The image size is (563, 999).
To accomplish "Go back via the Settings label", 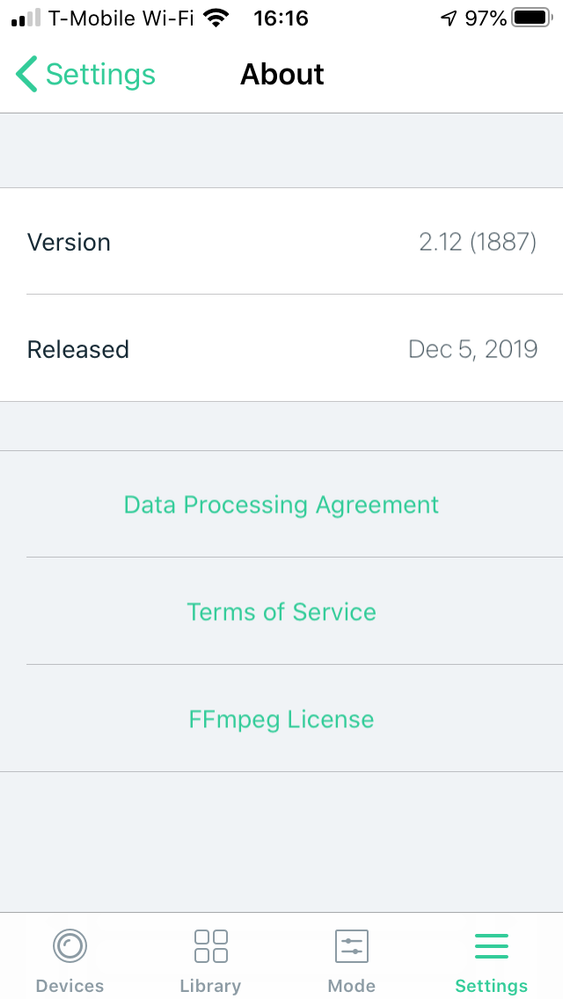I will pyautogui.click(x=101, y=75).
